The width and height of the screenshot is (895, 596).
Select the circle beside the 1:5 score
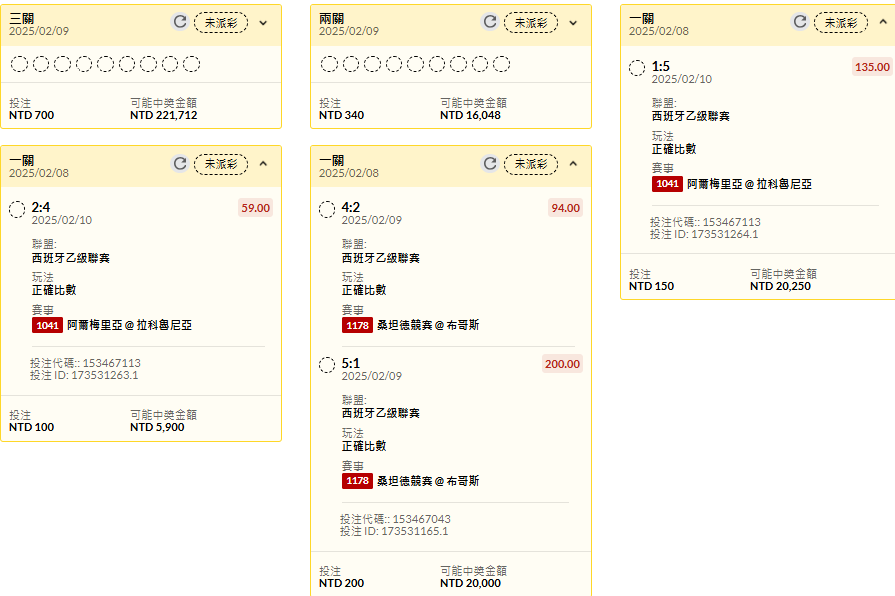[637, 68]
